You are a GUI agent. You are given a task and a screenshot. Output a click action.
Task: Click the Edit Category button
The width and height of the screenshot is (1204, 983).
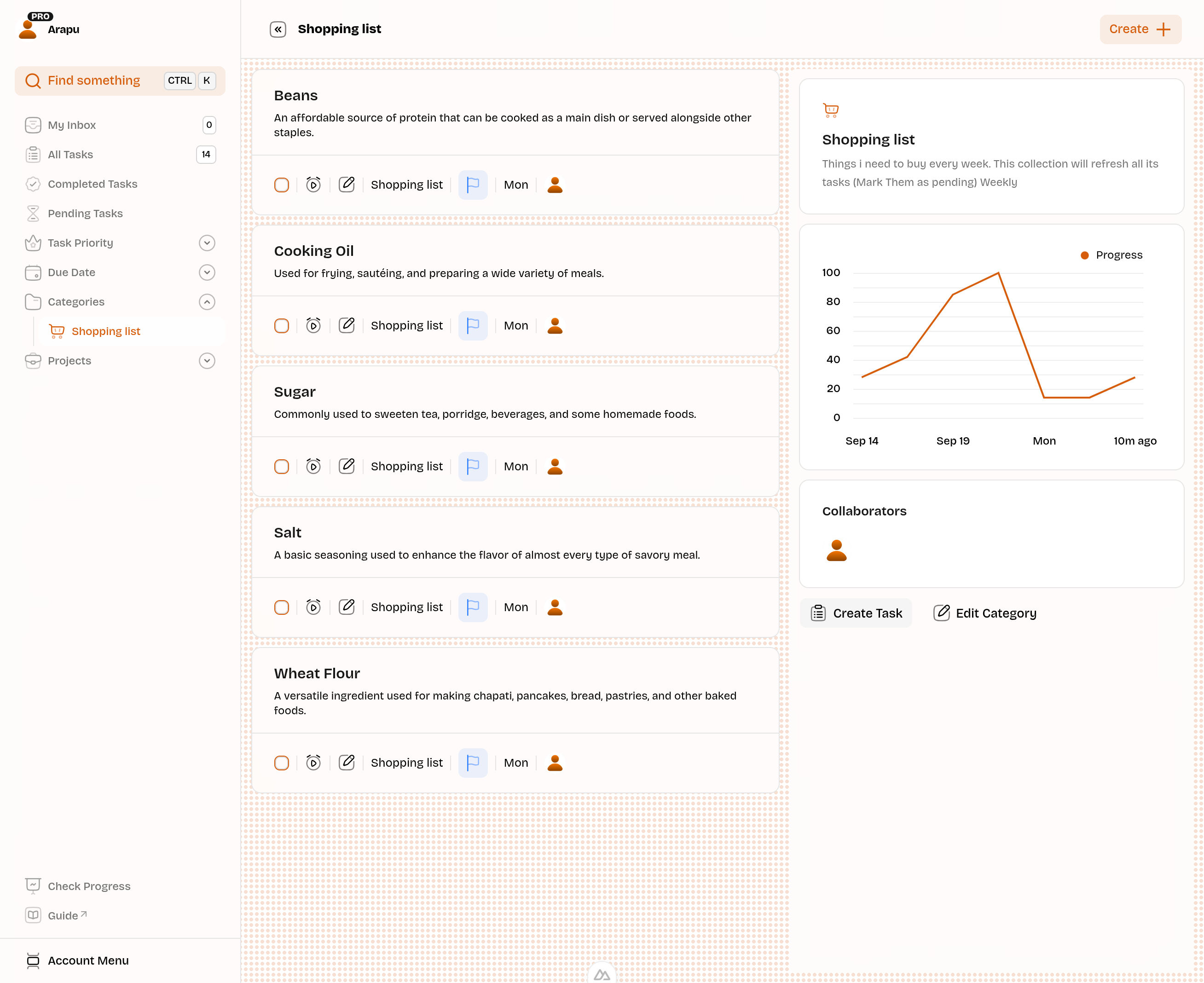click(x=985, y=613)
